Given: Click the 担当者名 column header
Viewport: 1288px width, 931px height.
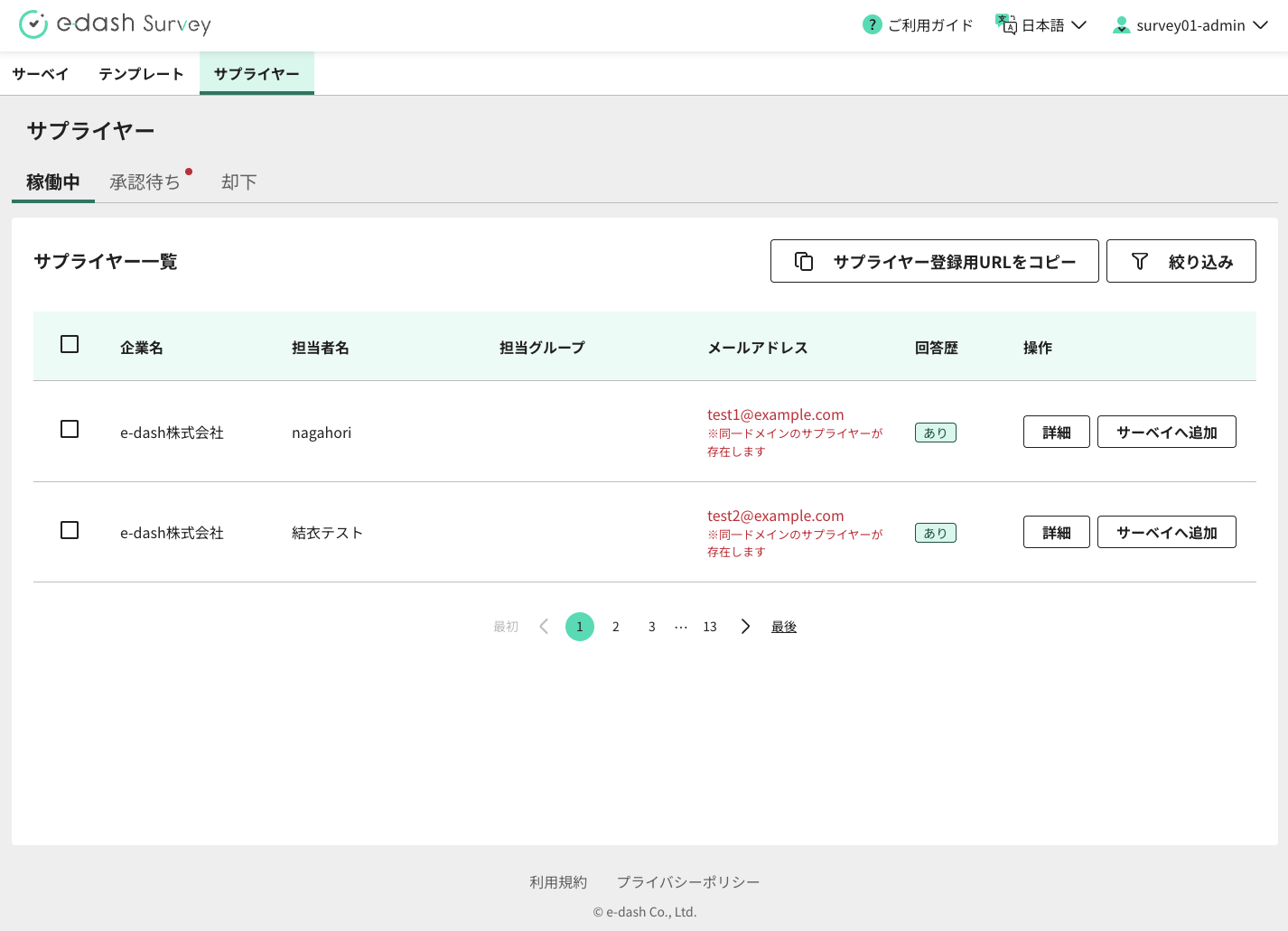Looking at the screenshot, I should (321, 348).
